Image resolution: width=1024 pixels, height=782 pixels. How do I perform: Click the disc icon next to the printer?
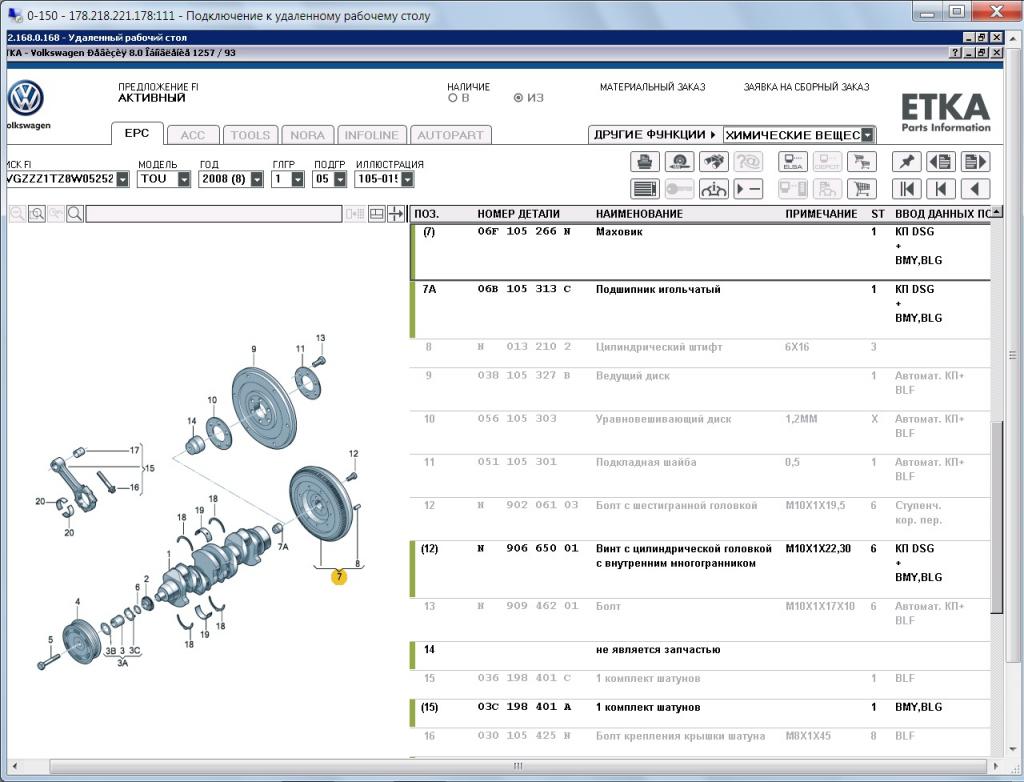679,161
